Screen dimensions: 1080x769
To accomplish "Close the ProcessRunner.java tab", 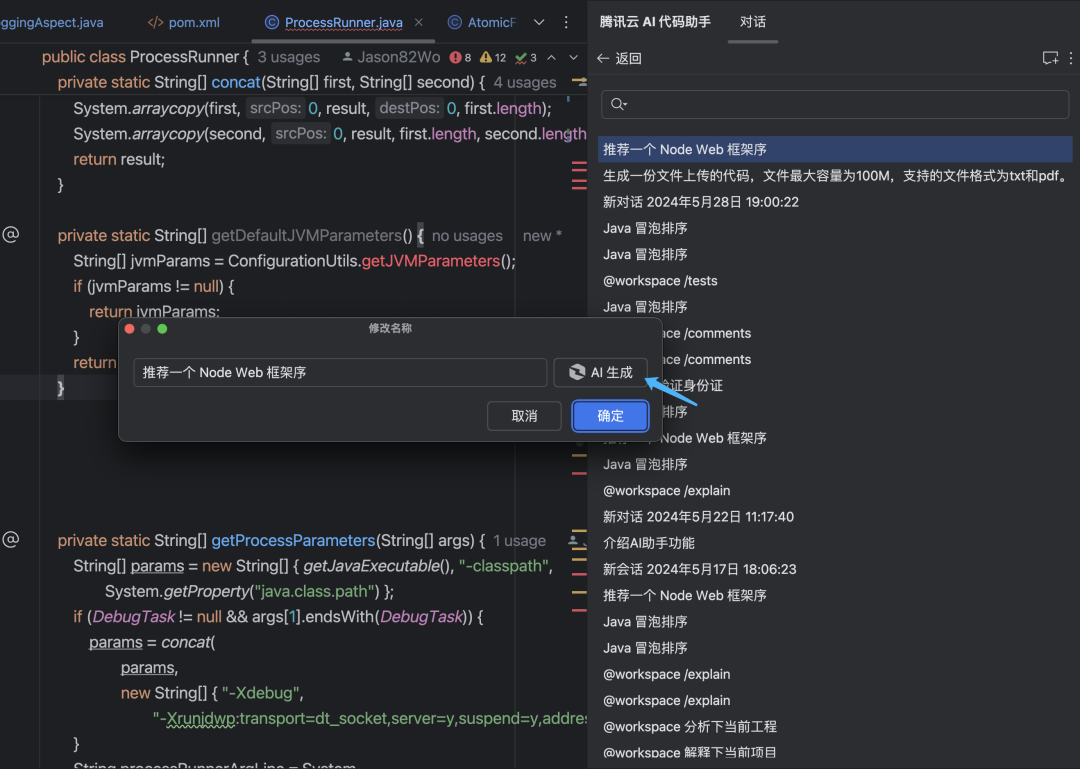I will tap(419, 23).
